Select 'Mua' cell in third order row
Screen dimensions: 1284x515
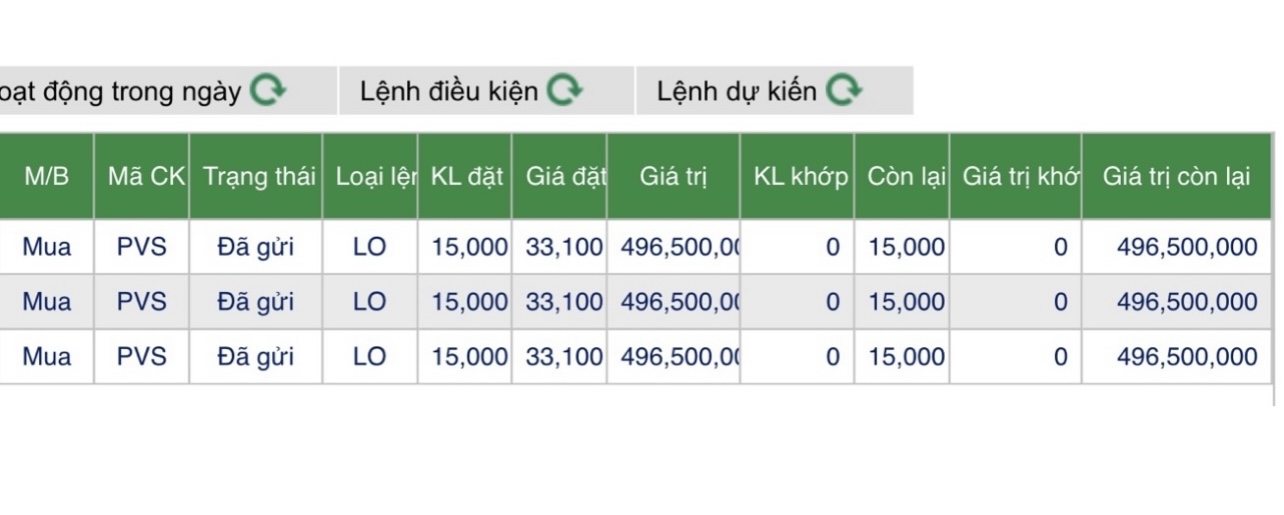pos(47,357)
